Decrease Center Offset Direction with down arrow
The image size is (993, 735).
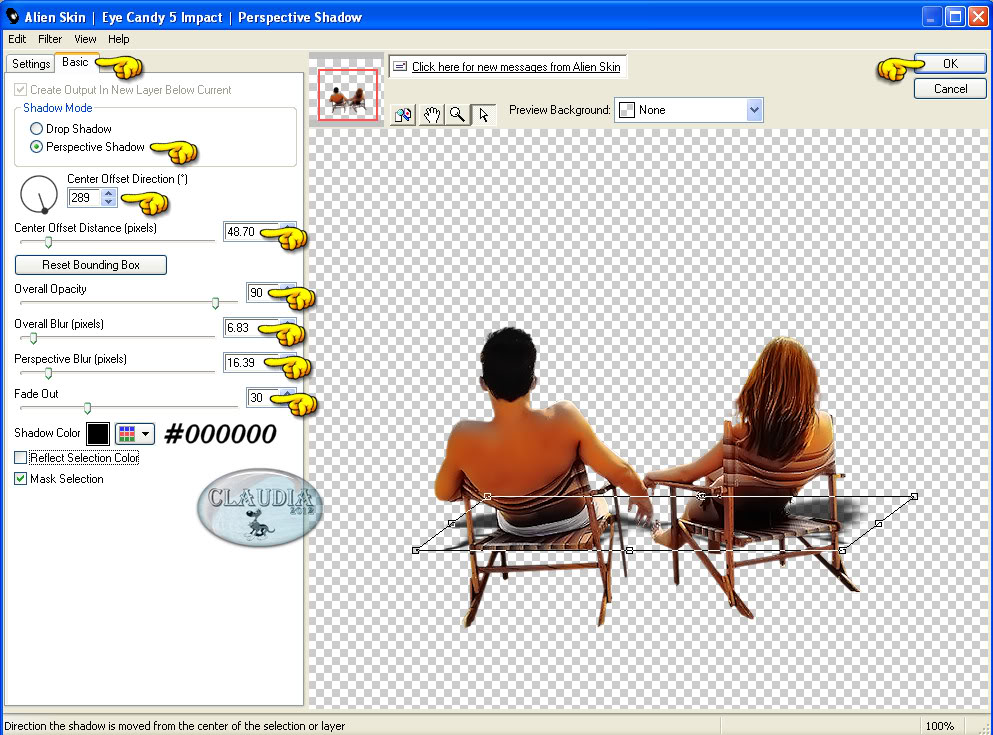coord(109,202)
